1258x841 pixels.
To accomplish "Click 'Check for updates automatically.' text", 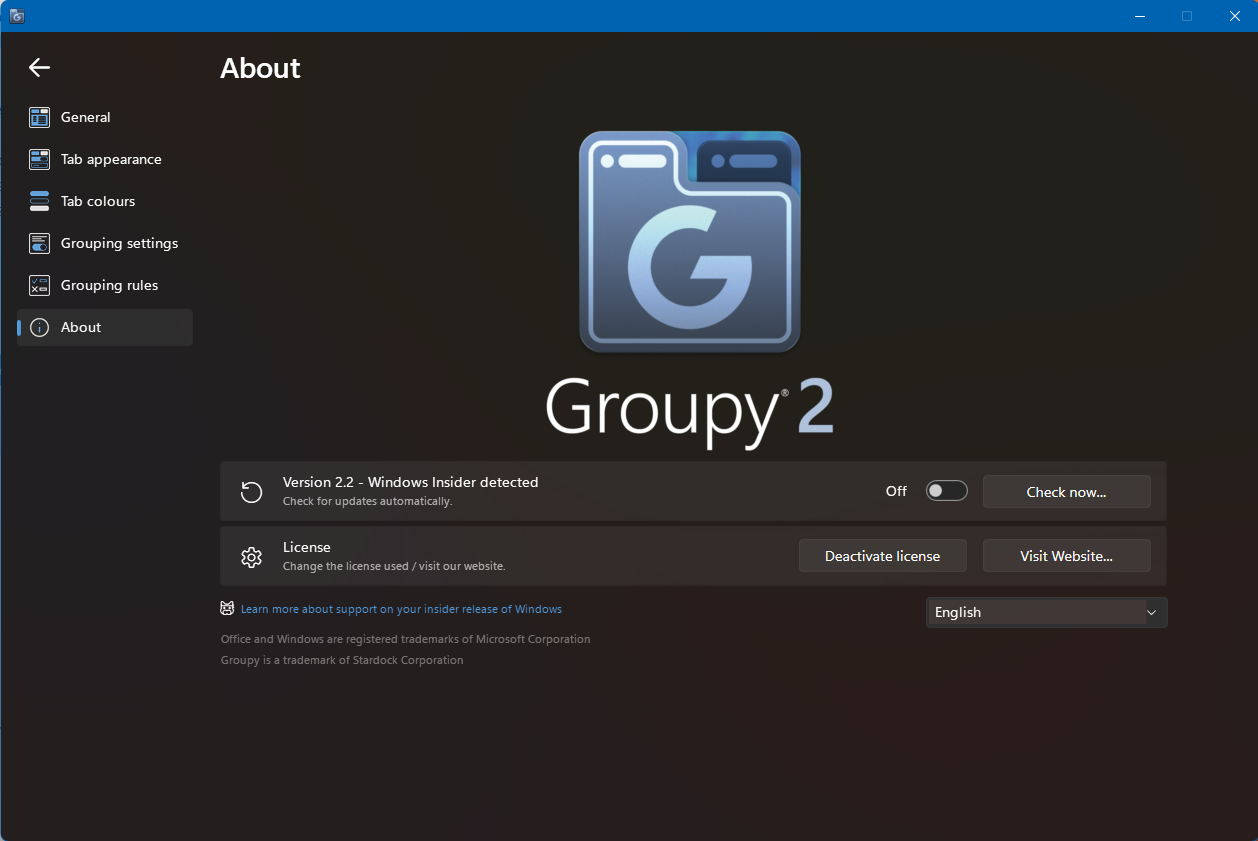I will (x=367, y=501).
